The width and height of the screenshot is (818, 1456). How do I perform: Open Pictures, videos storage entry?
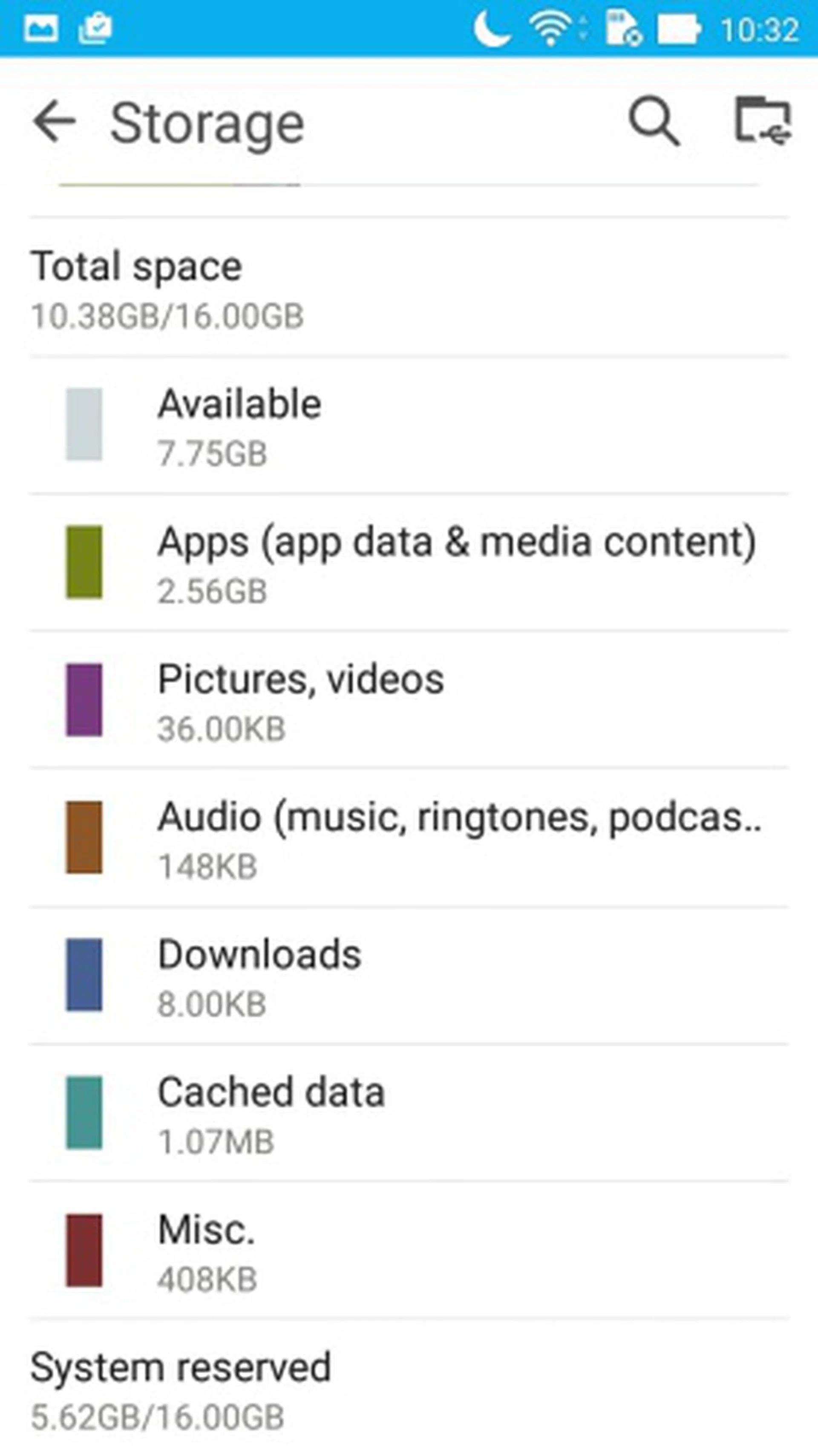[300, 701]
